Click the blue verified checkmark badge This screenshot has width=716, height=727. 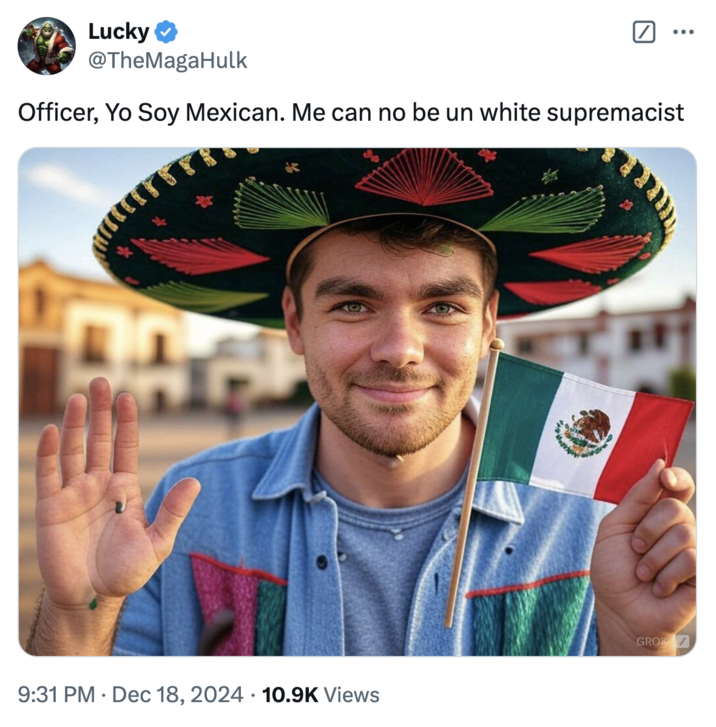click(x=166, y=32)
